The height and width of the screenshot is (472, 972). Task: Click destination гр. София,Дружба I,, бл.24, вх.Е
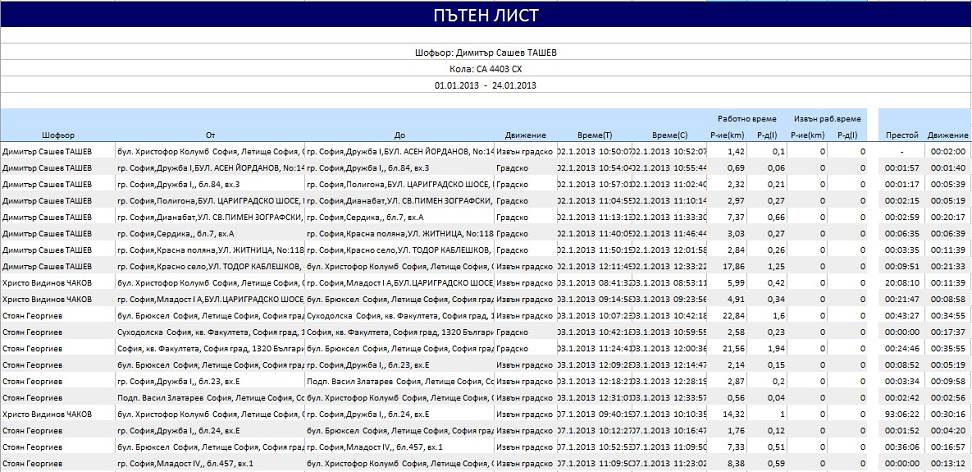[368, 414]
